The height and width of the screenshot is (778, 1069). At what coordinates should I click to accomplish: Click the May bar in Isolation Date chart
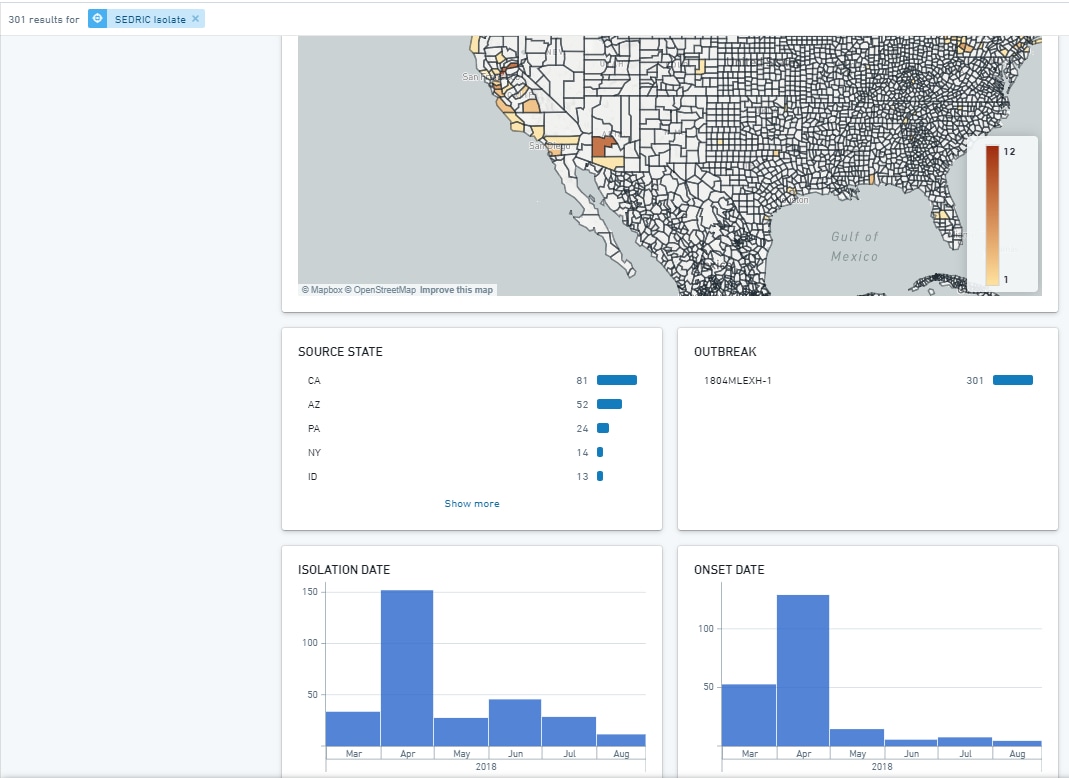coord(461,732)
